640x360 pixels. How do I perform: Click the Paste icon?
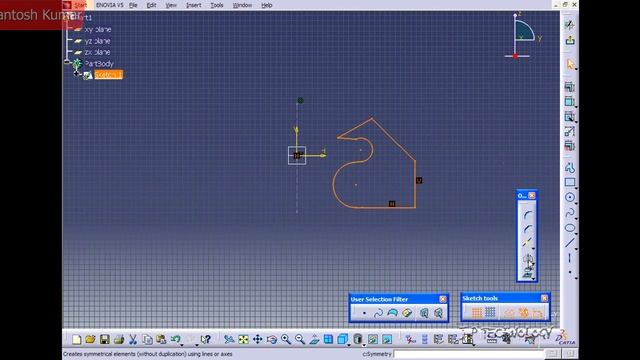[161, 340]
